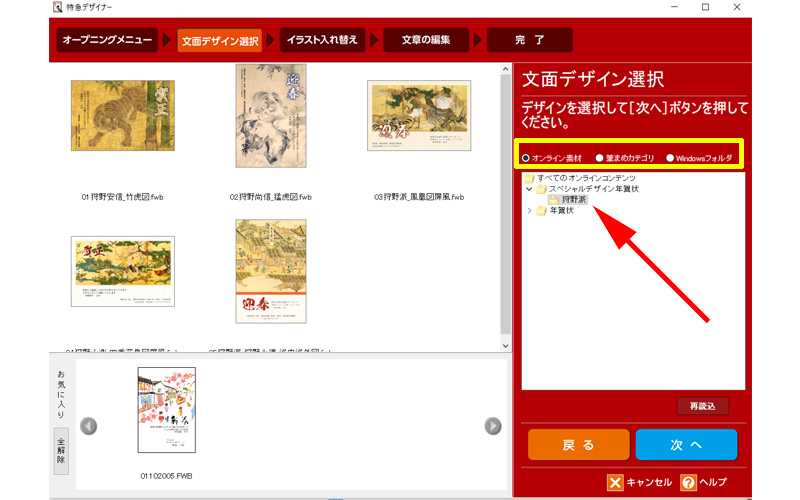The width and height of the screenshot is (800, 500).
Task: Click the 再読込 reload button
Action: point(703,406)
